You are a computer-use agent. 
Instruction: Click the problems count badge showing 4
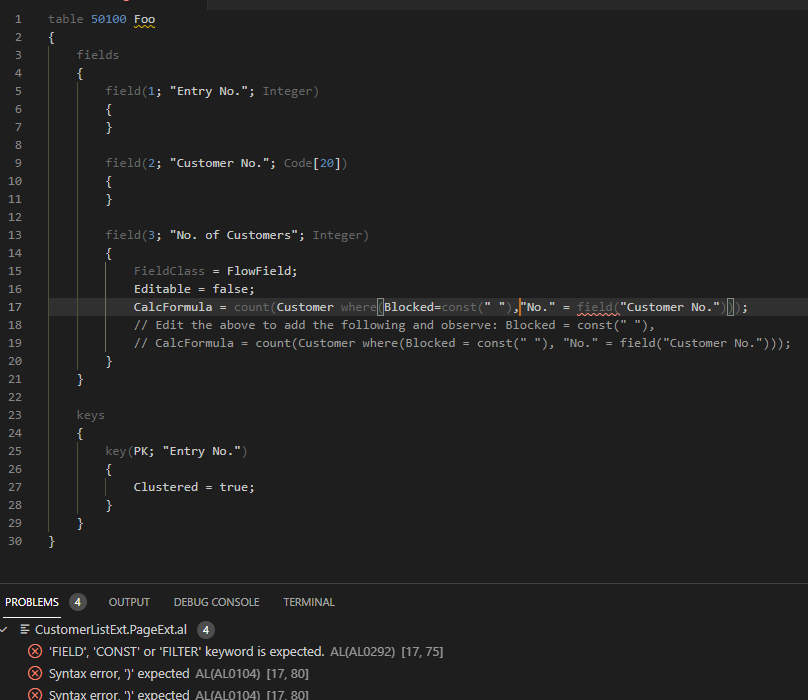click(x=77, y=601)
